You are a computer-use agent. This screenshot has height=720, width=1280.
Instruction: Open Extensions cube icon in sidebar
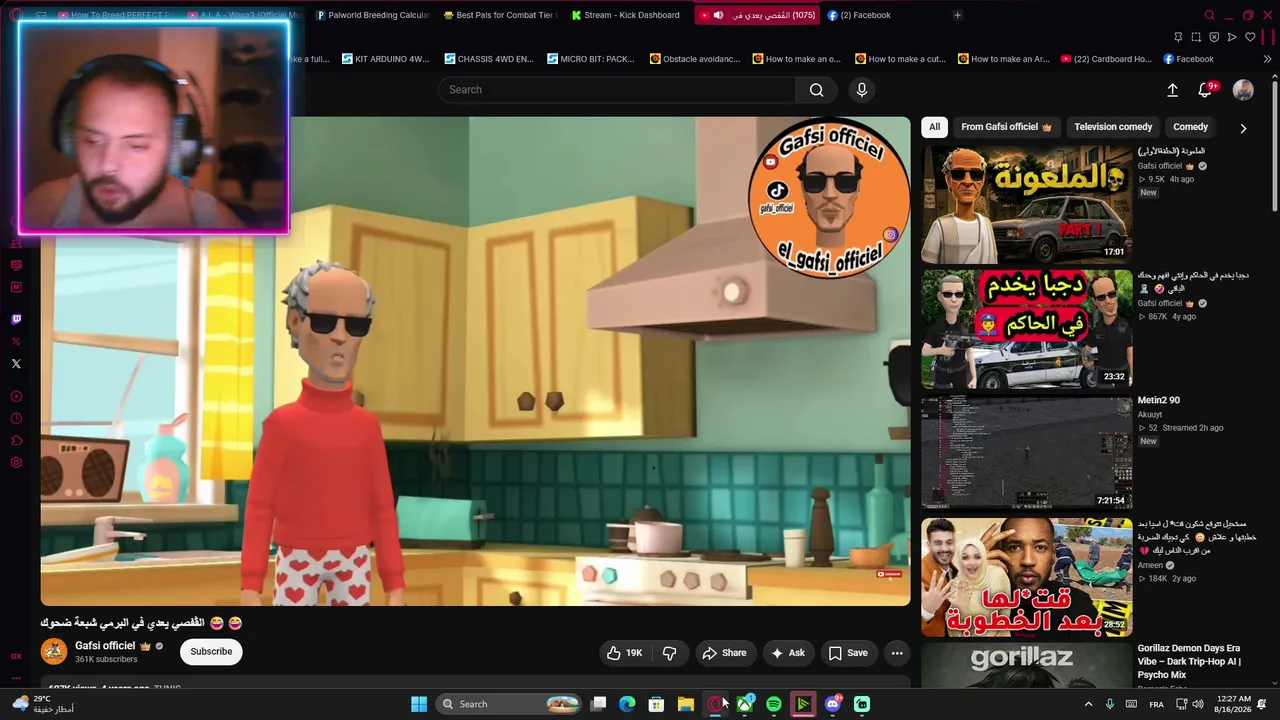click(x=16, y=441)
